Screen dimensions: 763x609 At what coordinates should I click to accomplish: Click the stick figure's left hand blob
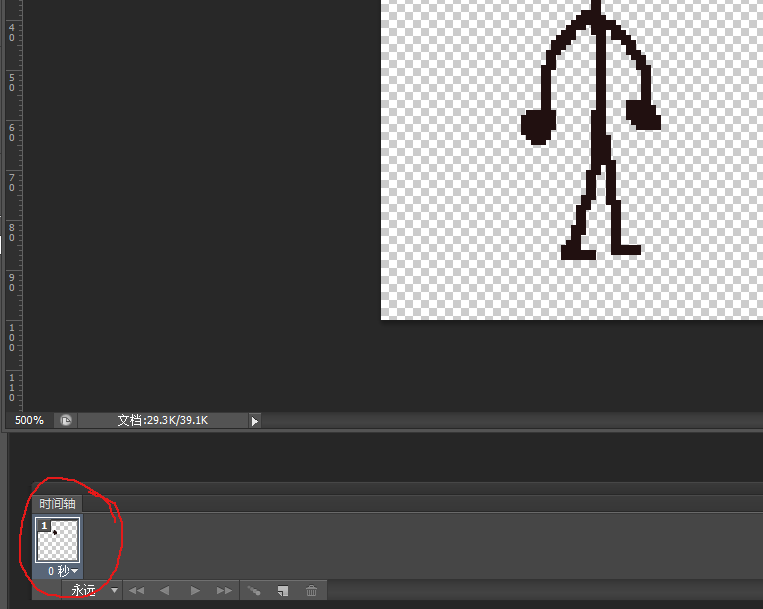[x=539, y=126]
